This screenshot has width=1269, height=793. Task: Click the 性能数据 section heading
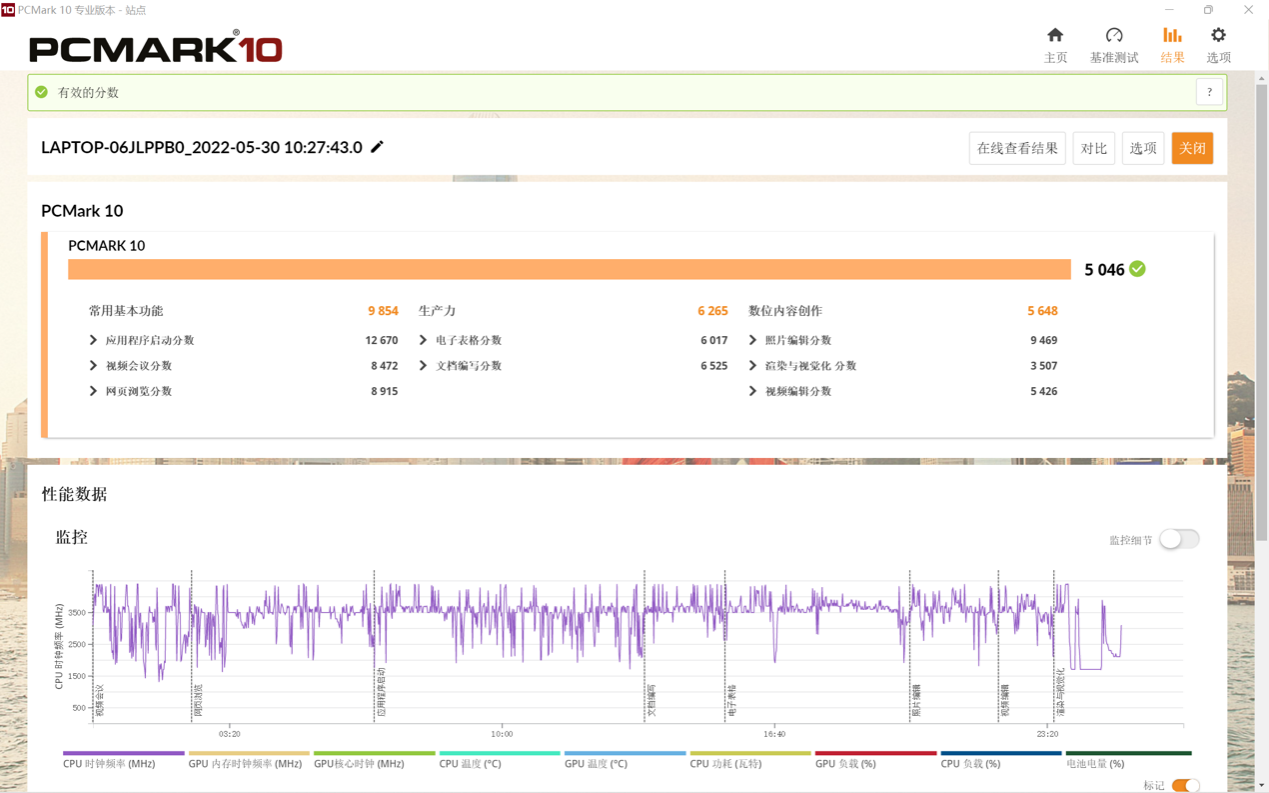pyautogui.click(x=74, y=494)
